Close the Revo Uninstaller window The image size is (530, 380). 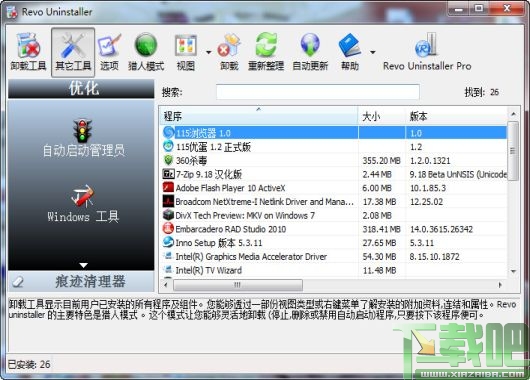(x=506, y=8)
